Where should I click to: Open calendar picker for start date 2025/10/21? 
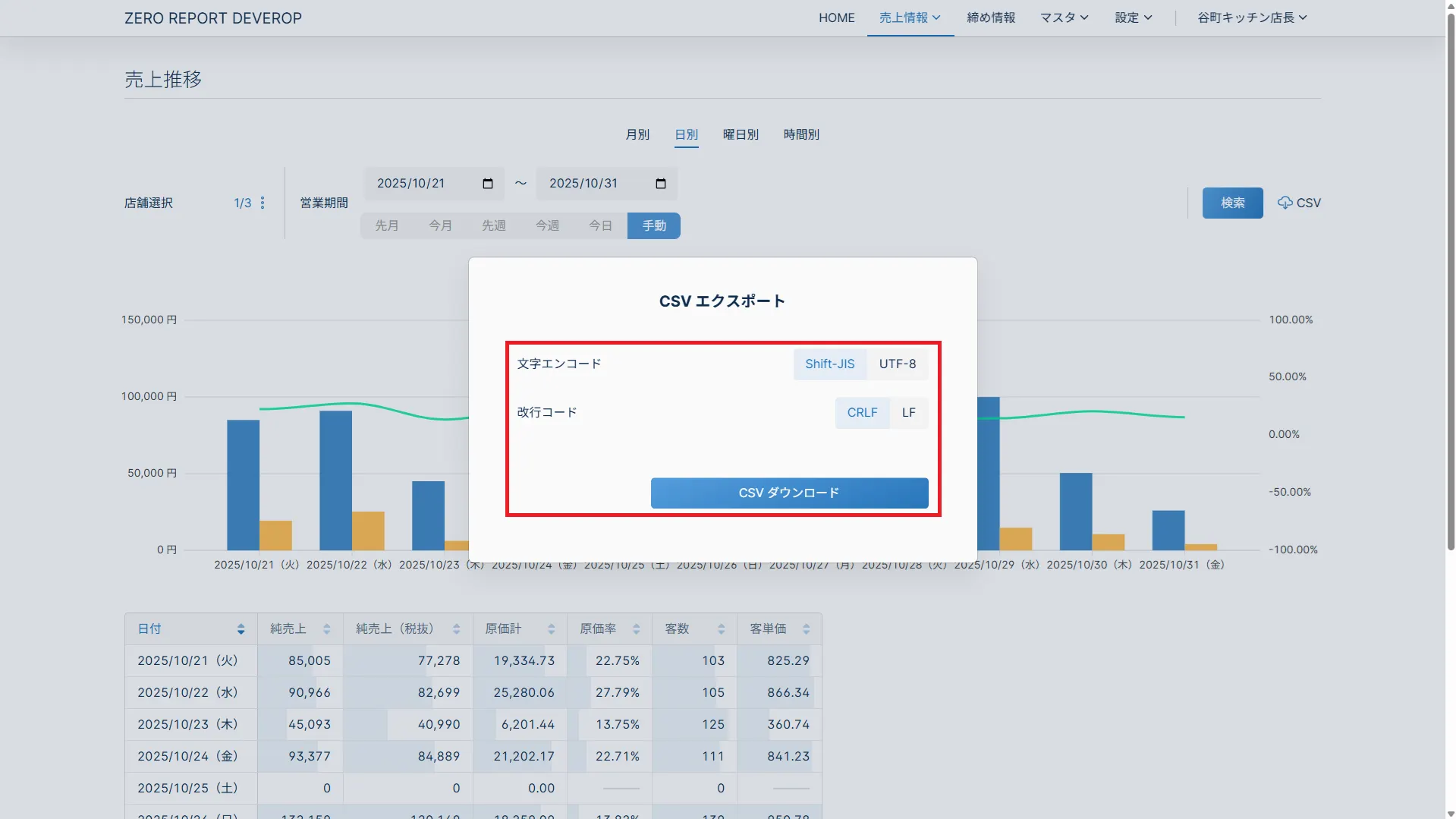pos(488,184)
